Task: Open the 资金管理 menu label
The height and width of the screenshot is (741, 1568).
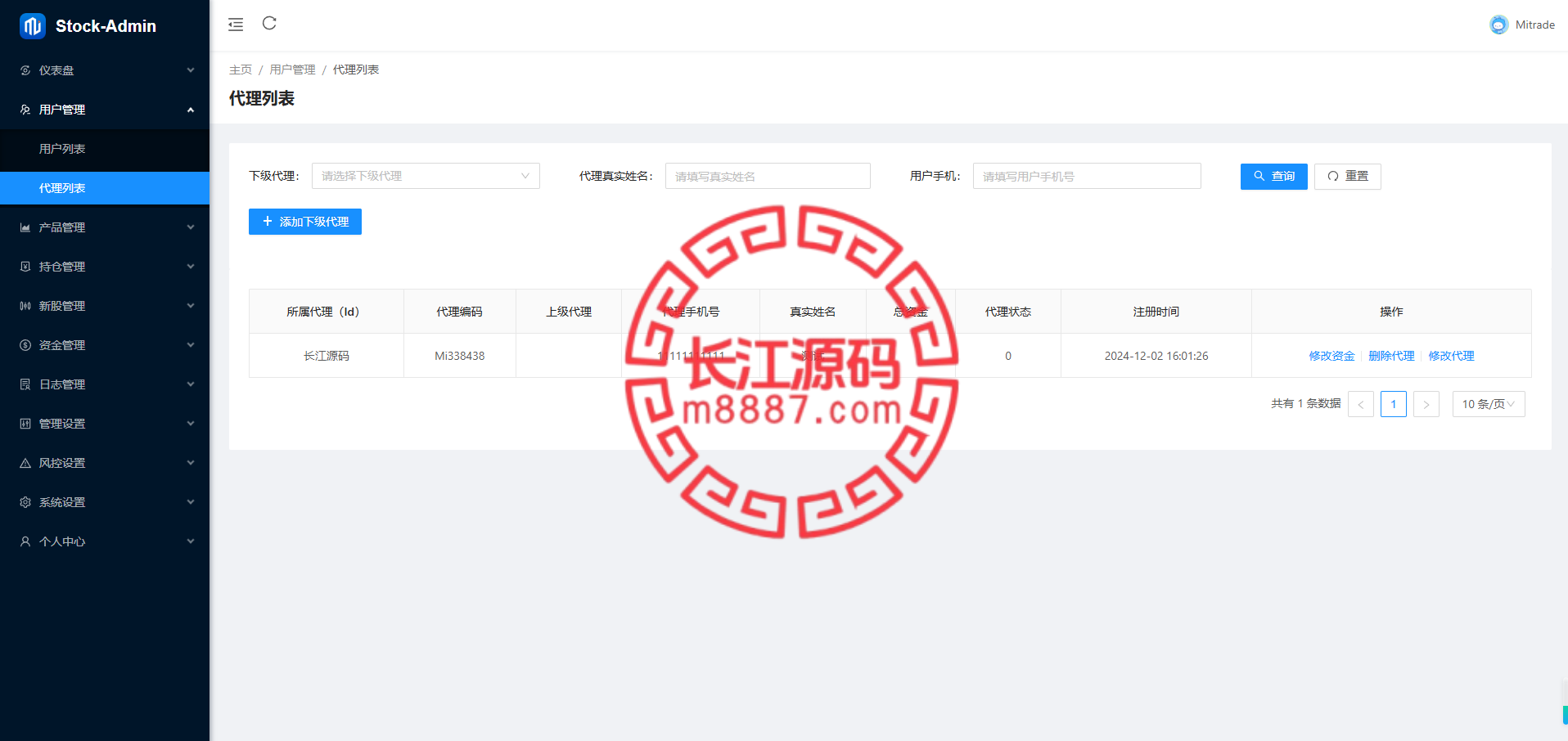Action: [x=62, y=345]
